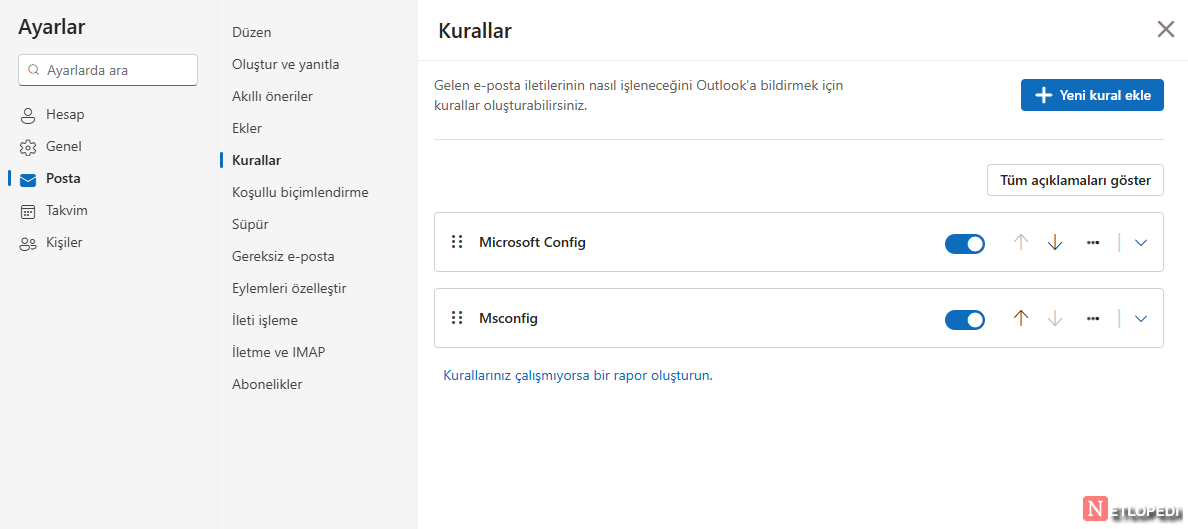Expand the Microsoft Config rule details
Viewport: 1188px width, 529px height.
pos(1141,242)
